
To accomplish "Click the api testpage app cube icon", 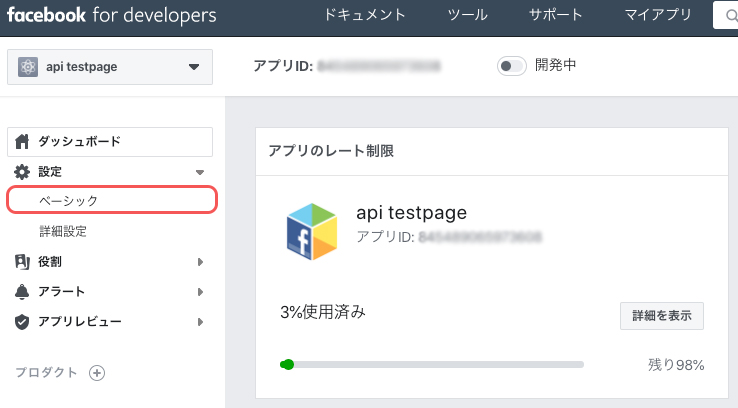I will tap(312, 229).
